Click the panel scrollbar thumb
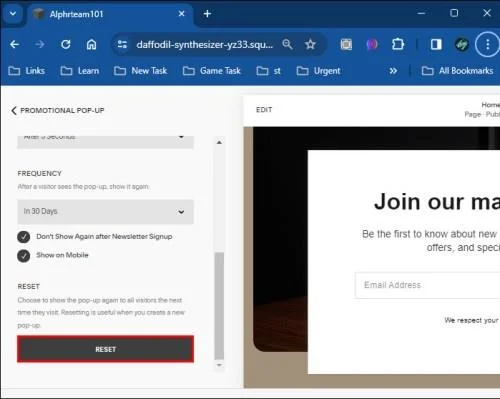This screenshot has height=399, width=500. pos(219,305)
